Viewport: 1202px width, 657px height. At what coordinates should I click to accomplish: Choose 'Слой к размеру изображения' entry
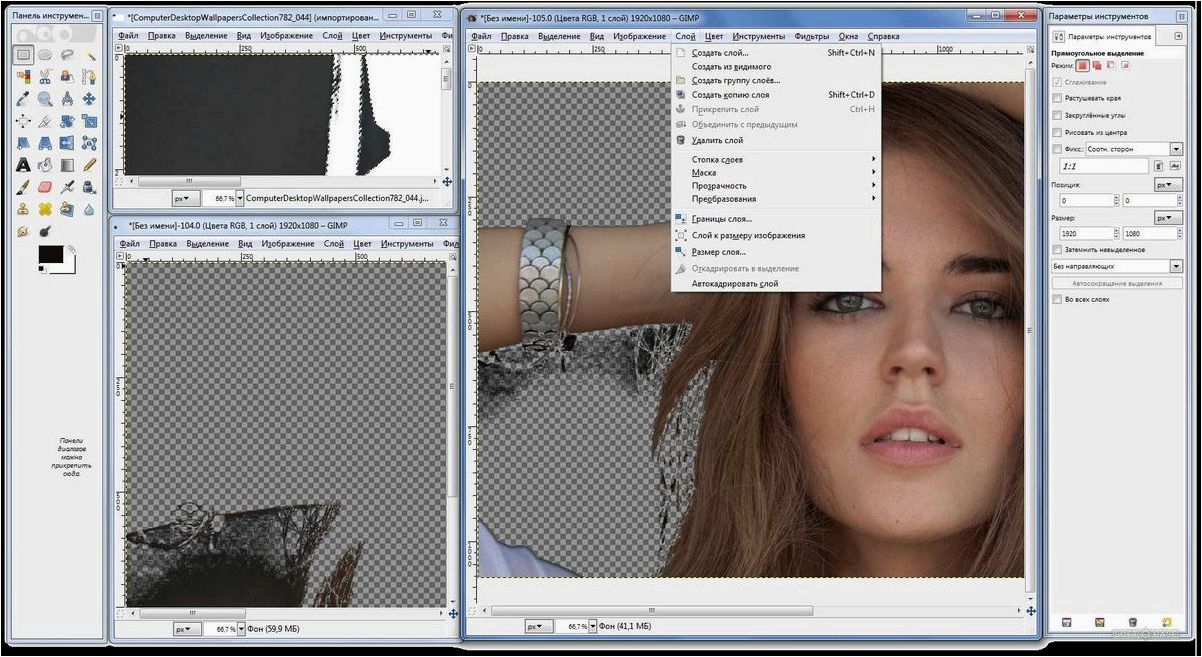pyautogui.click(x=777, y=235)
